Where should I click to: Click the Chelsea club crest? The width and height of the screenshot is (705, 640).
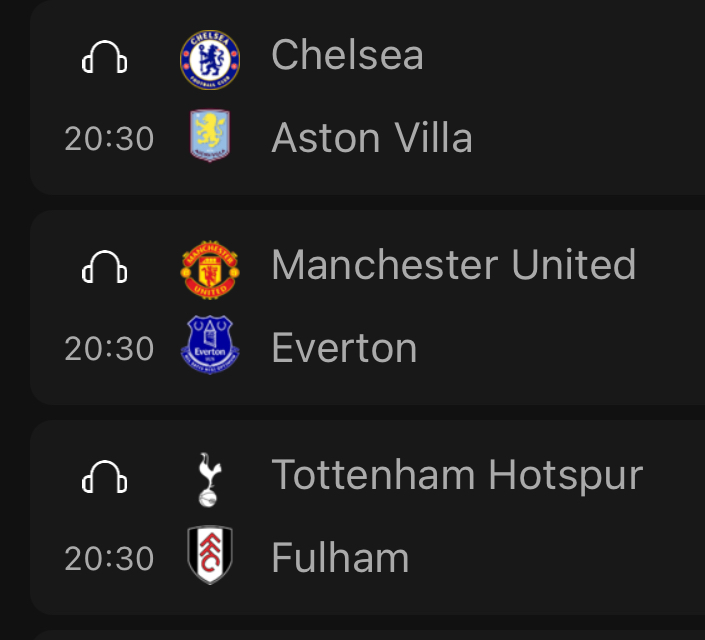click(x=210, y=60)
